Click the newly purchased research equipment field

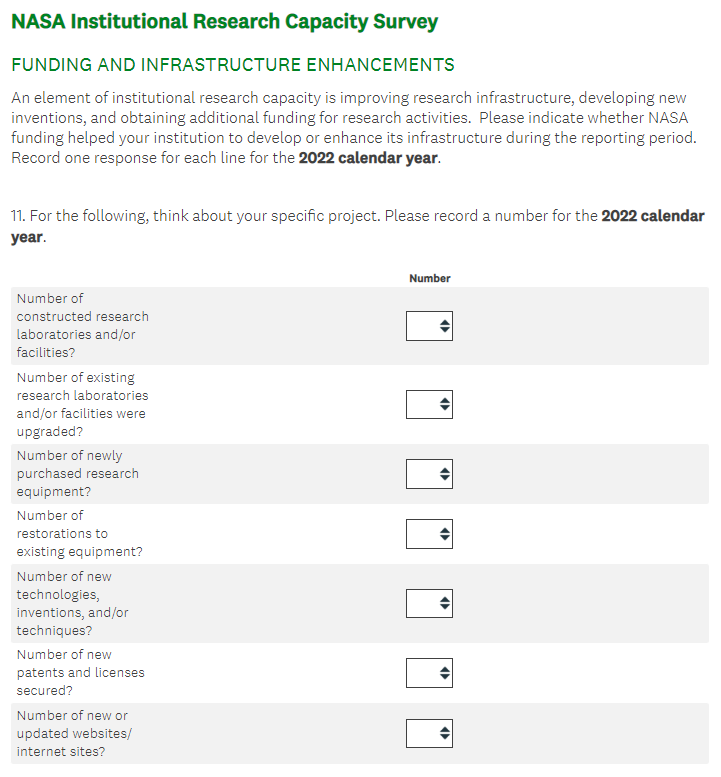point(423,474)
